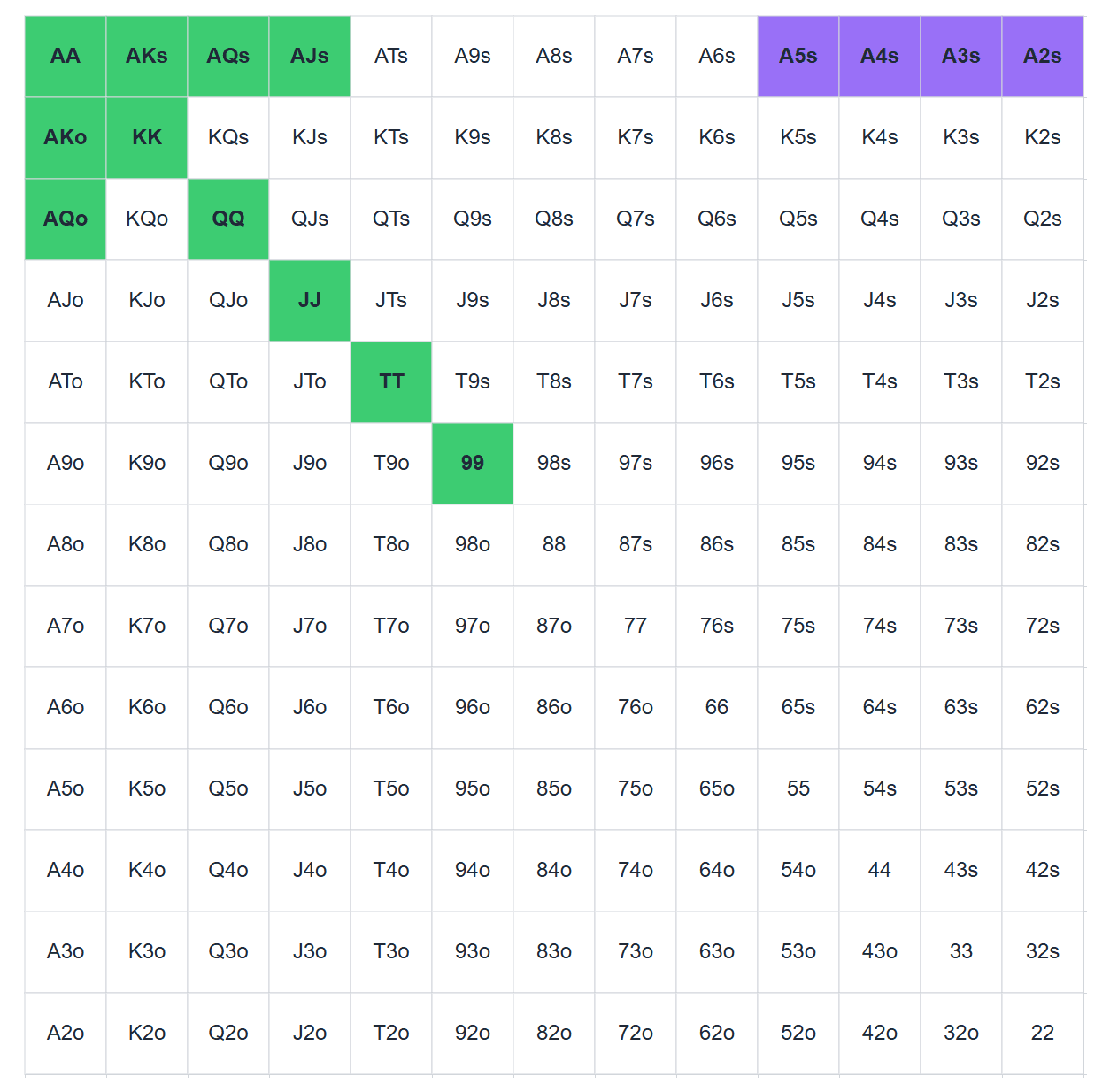This screenshot has width=1110, height=1092.
Task: Toggle the green QQ cell
Action: pyautogui.click(x=228, y=219)
